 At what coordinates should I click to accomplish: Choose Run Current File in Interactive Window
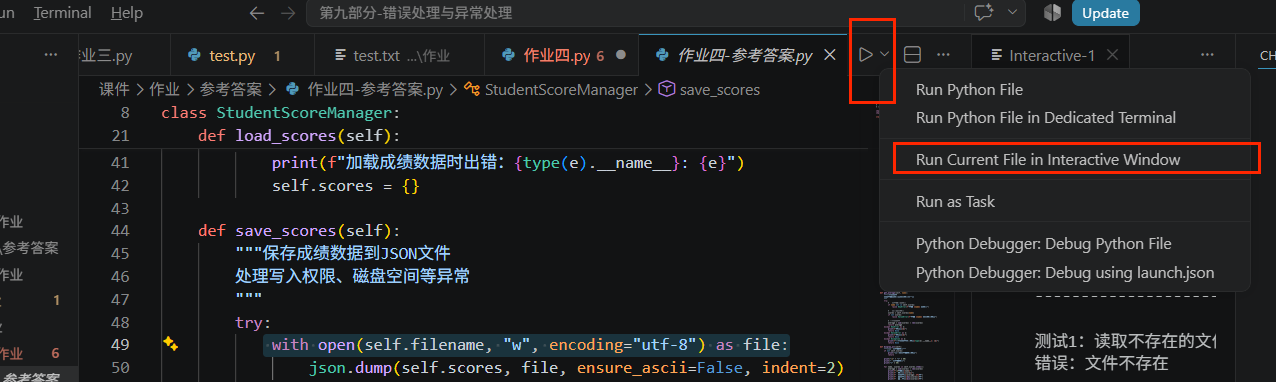pos(1048,159)
